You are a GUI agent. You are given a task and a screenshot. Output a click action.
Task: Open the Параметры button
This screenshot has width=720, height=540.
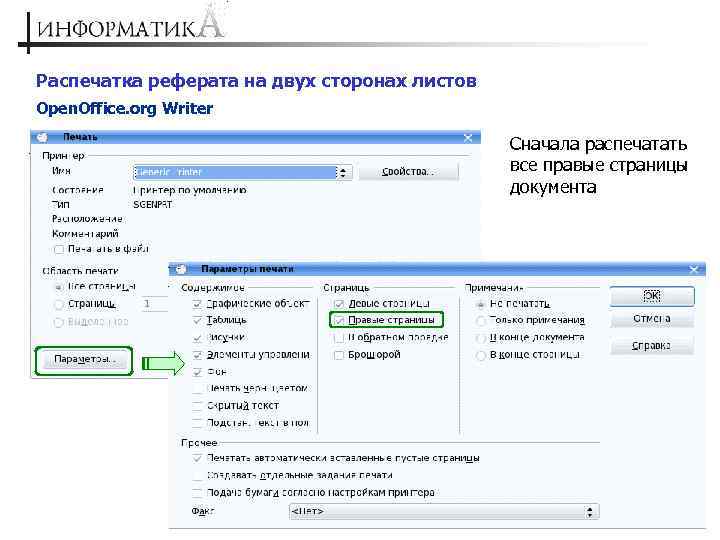pos(84,359)
